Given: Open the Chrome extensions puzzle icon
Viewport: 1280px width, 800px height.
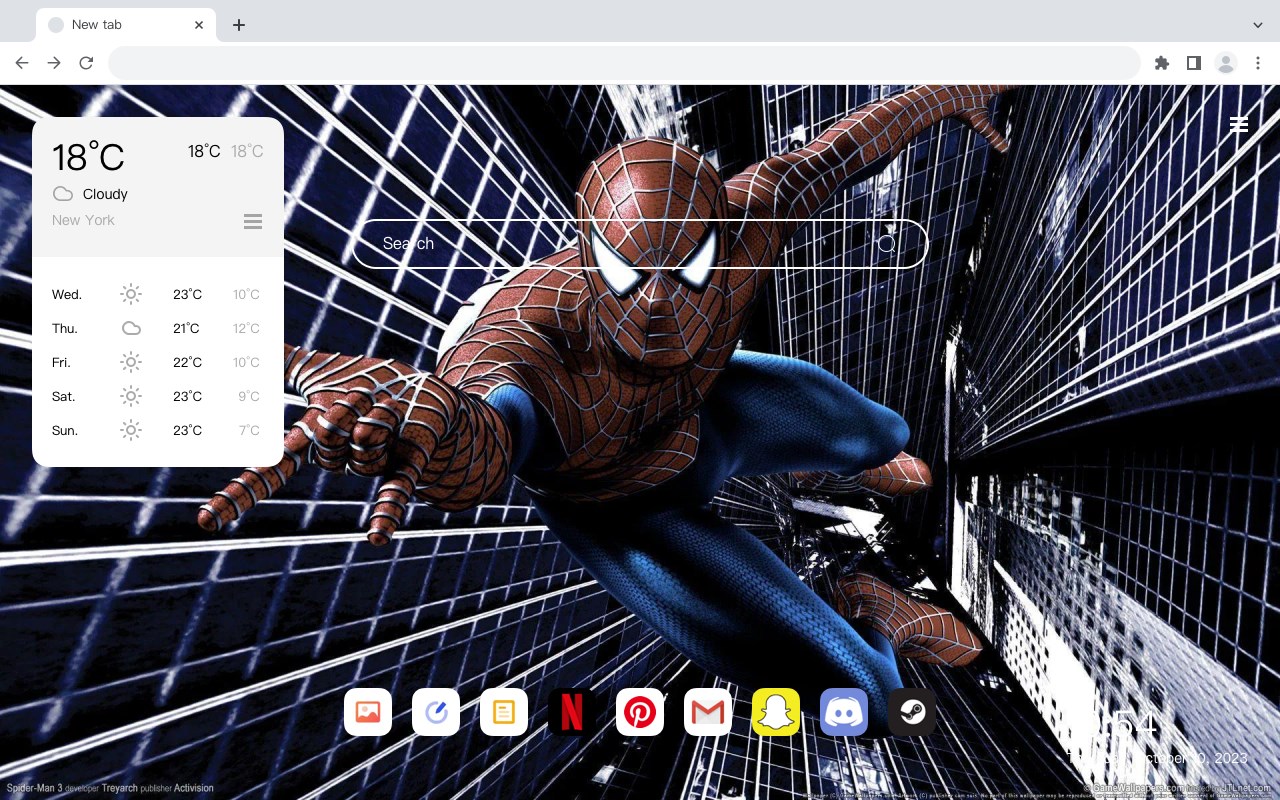Looking at the screenshot, I should click(1161, 63).
